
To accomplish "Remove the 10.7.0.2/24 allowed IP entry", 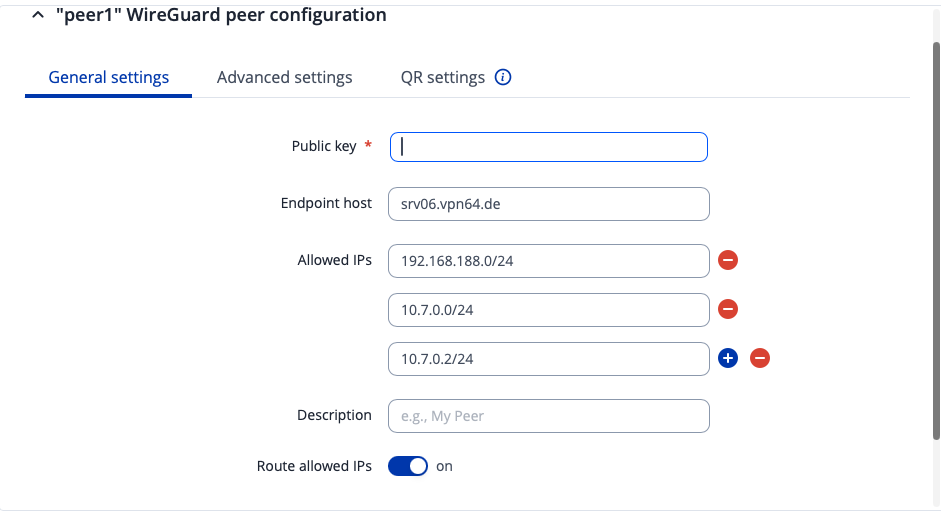I will 760,358.
